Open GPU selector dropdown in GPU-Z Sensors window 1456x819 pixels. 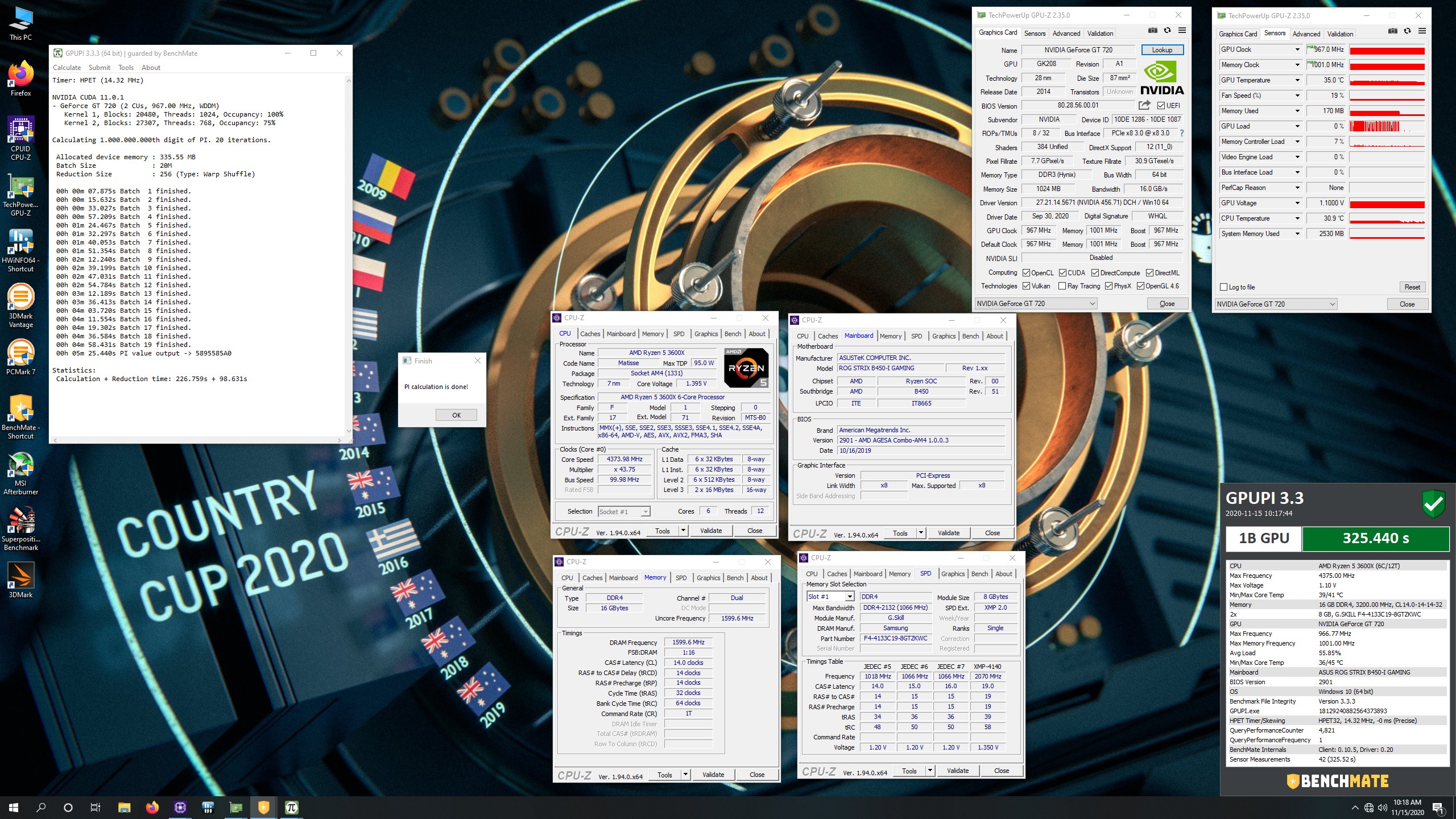click(1276, 304)
